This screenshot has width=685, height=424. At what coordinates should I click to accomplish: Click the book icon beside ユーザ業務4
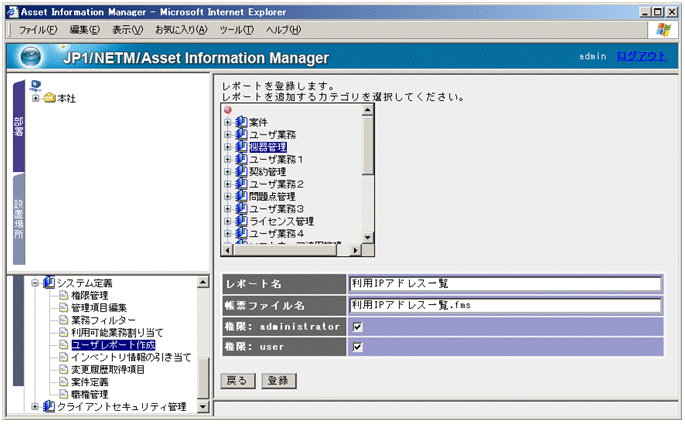click(x=241, y=233)
